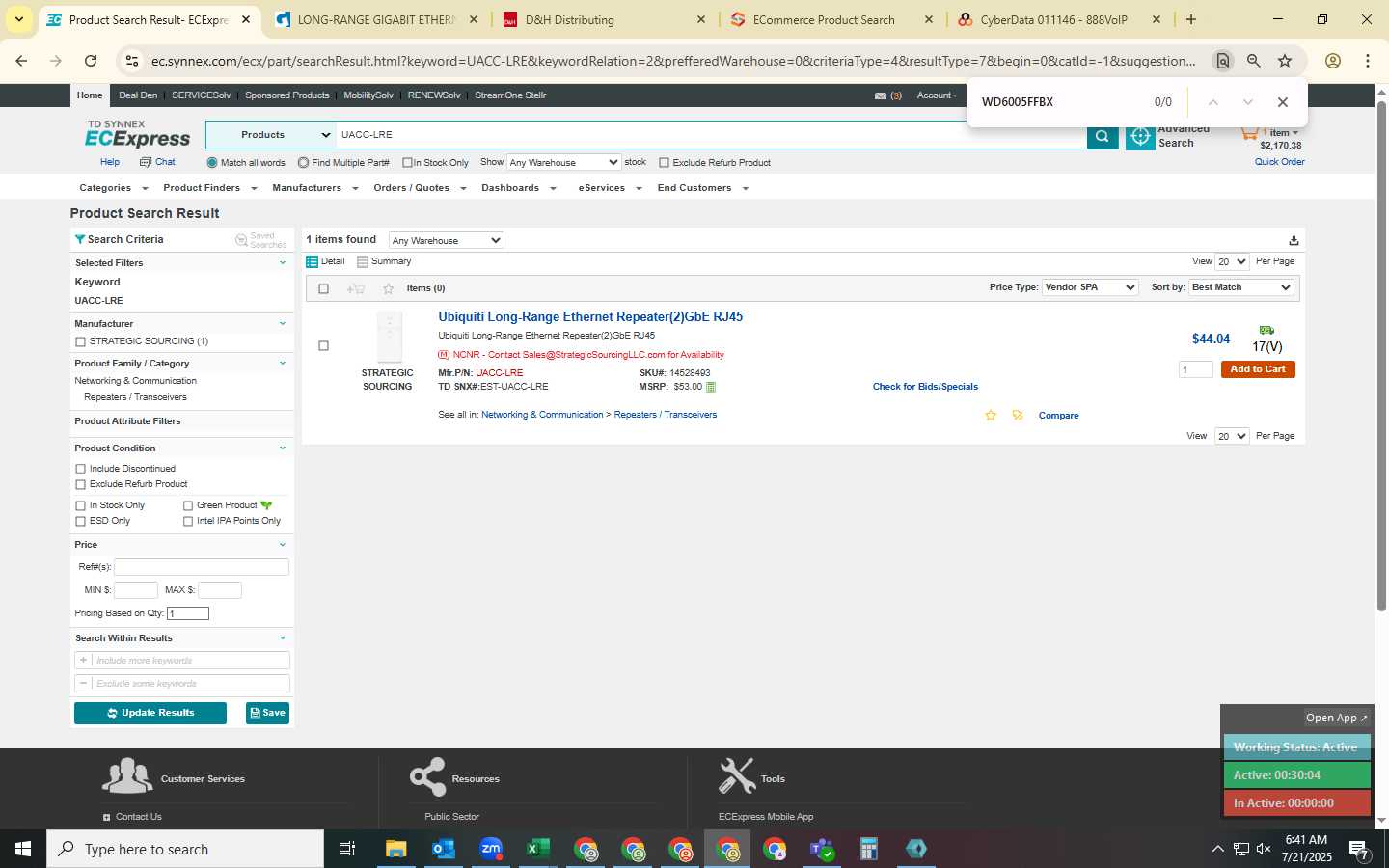
Task: Select Find Multiple Part# radio button
Action: click(303, 162)
